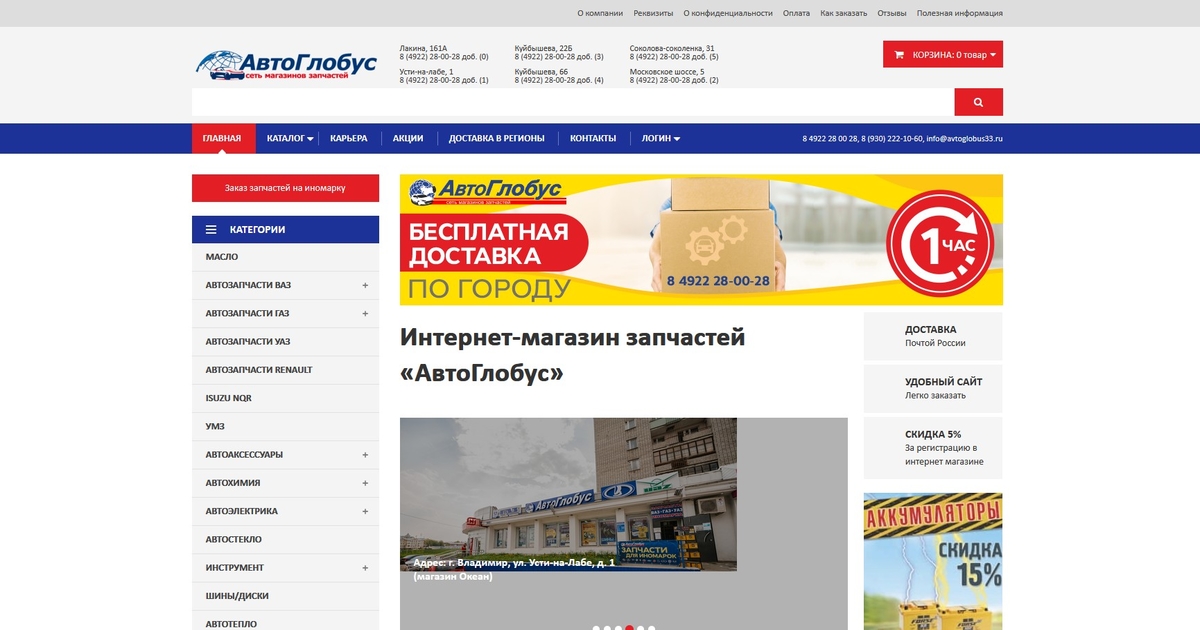Click the 'Заказ запчастей на иномарку' button

285,188
